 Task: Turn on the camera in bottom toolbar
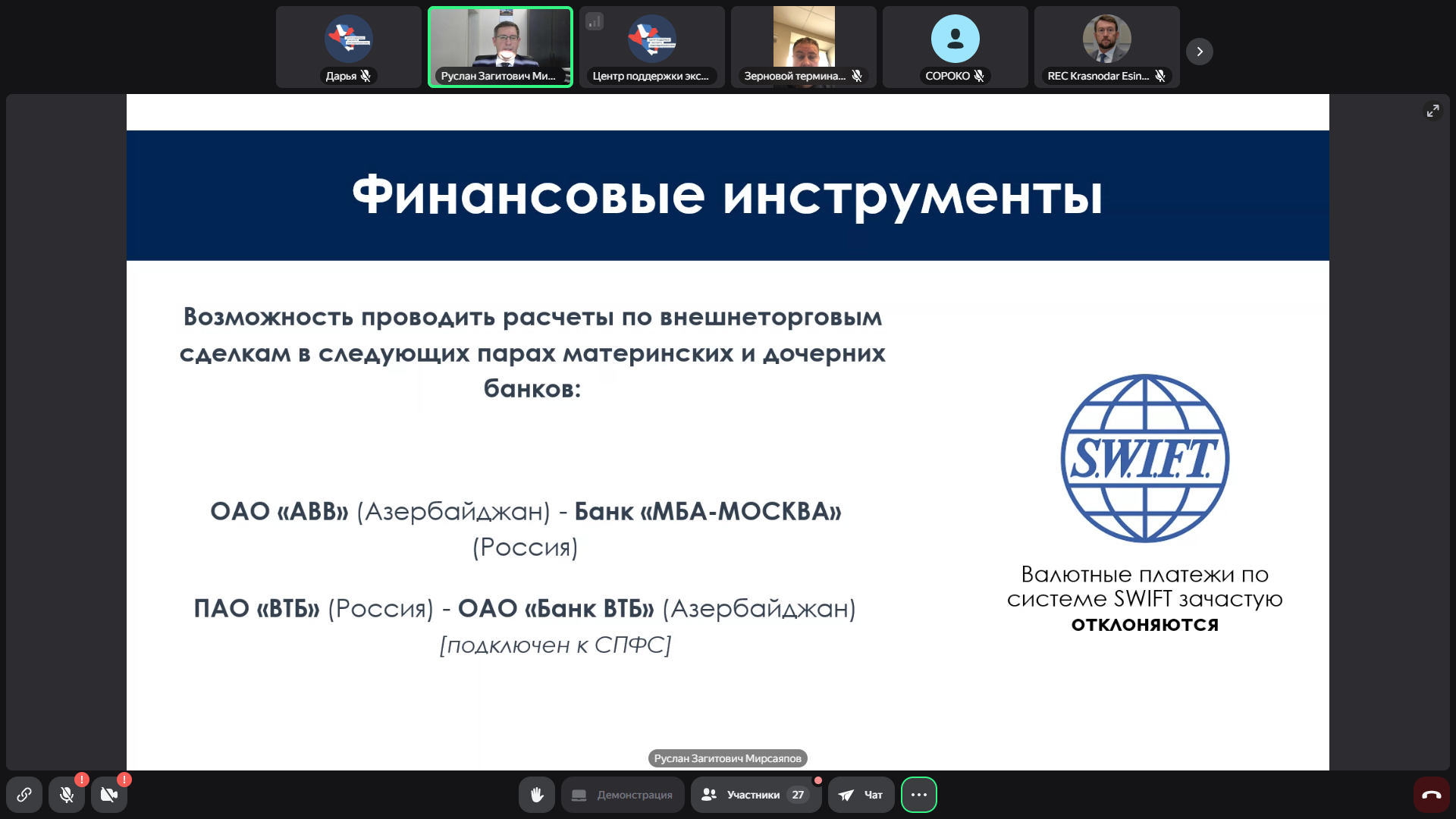click(109, 795)
